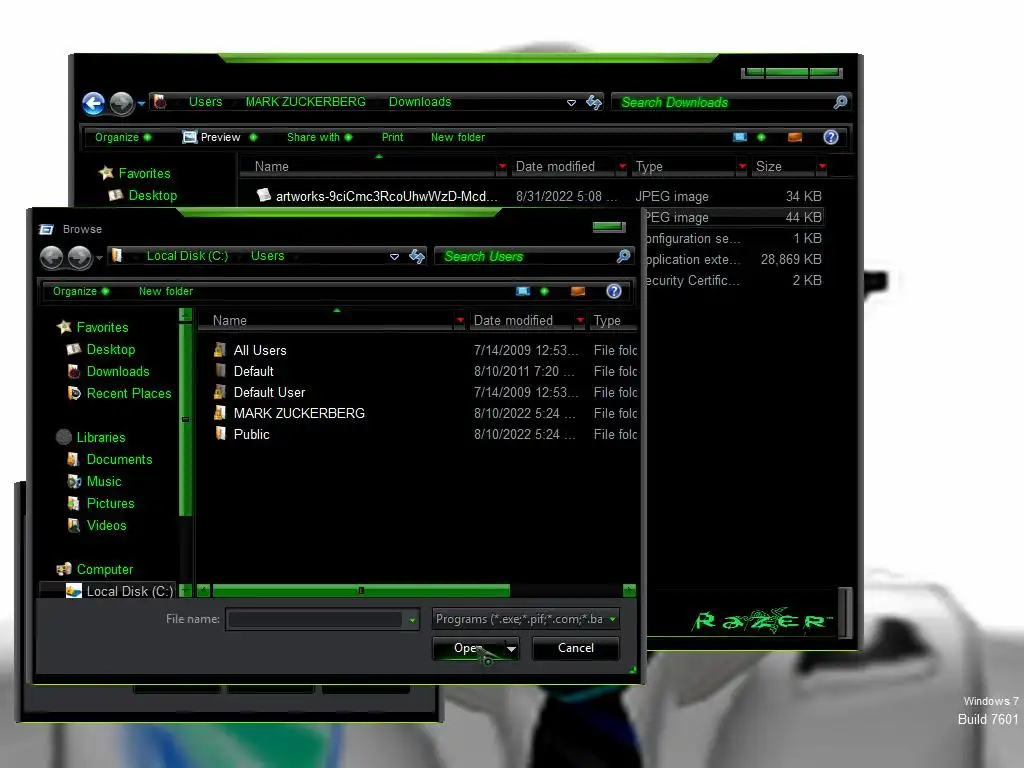
Task: Select MARK ZUCKERBERG folder icon
Action: point(220,413)
